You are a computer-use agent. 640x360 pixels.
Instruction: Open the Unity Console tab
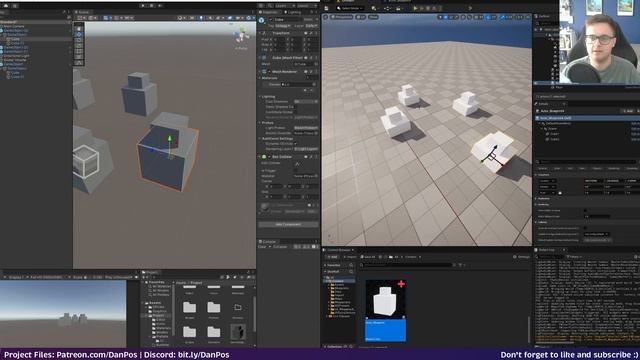click(268, 242)
